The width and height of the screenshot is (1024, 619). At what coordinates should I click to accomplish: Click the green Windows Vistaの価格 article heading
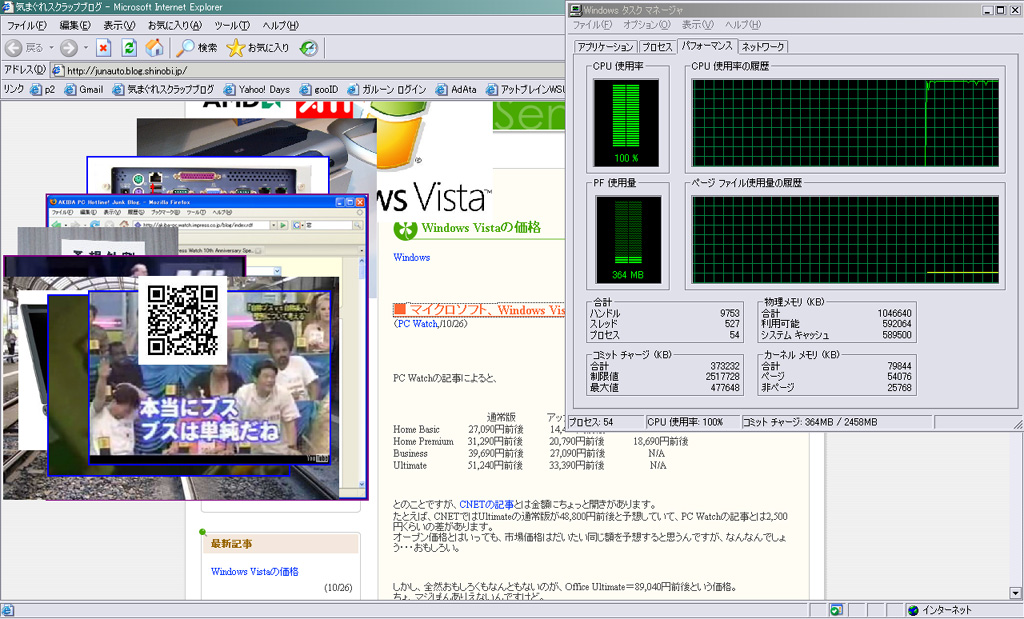click(481, 228)
